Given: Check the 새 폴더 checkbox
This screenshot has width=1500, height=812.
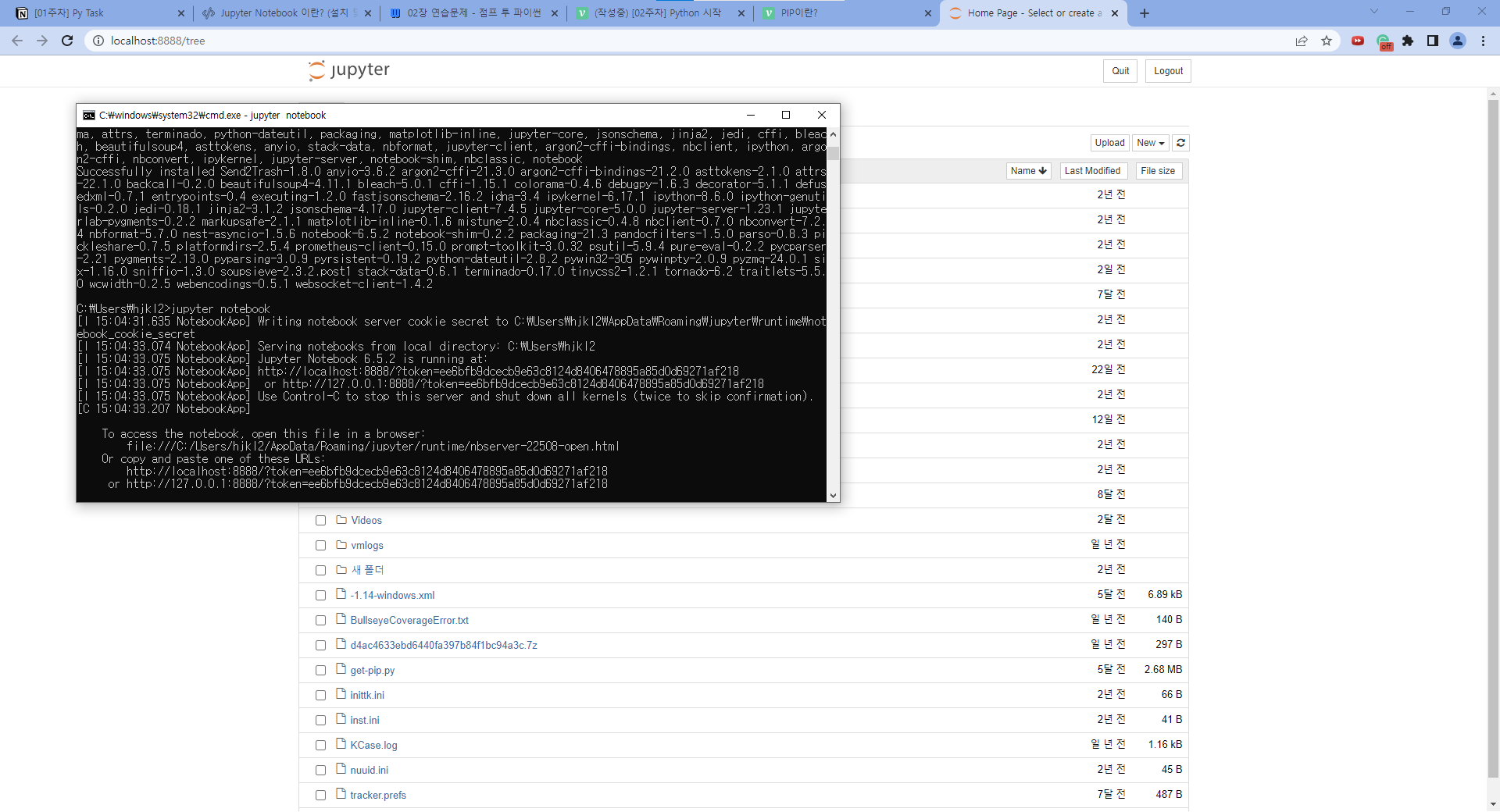Looking at the screenshot, I should (320, 570).
